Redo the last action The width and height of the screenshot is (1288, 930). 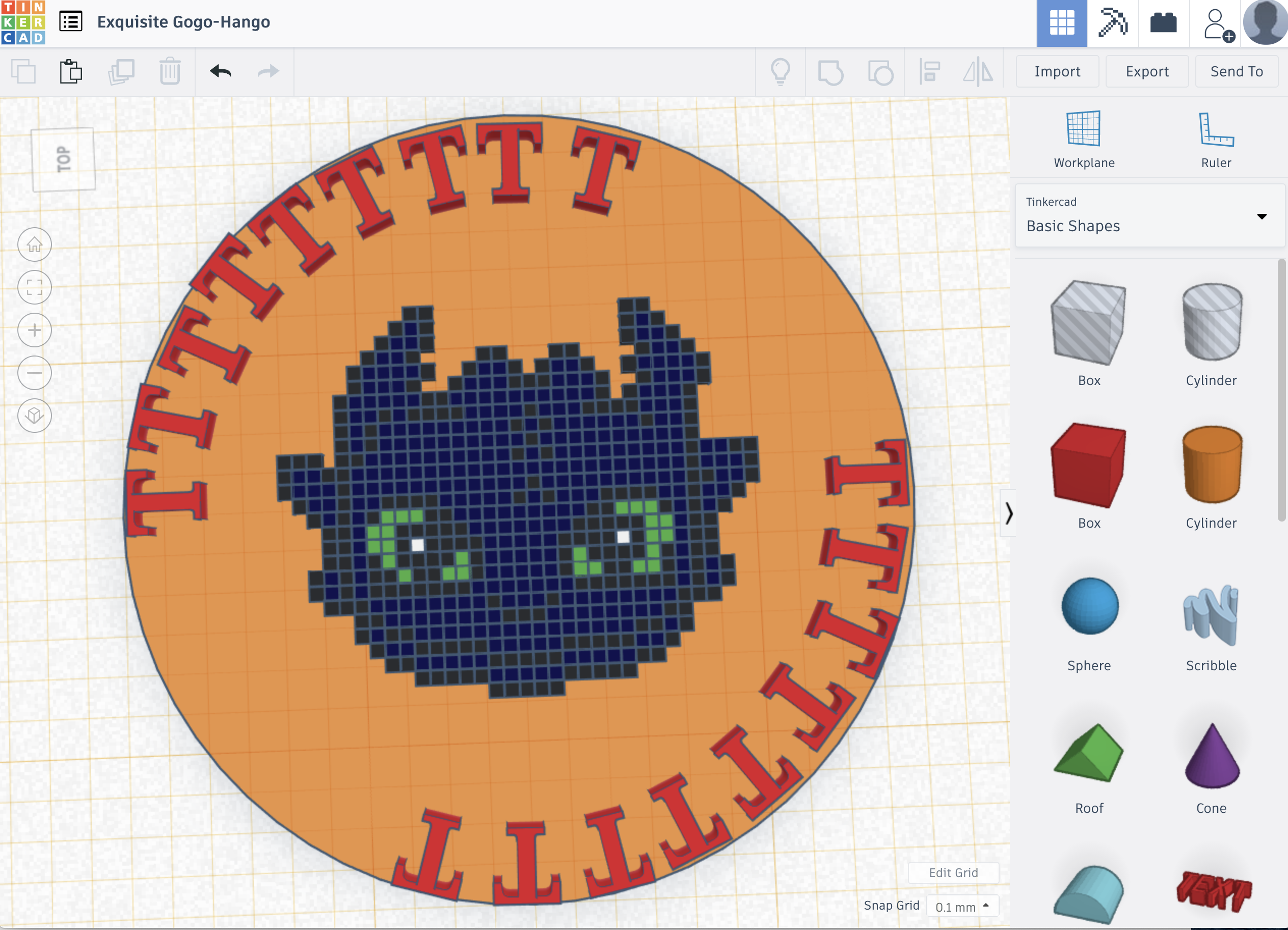click(268, 71)
